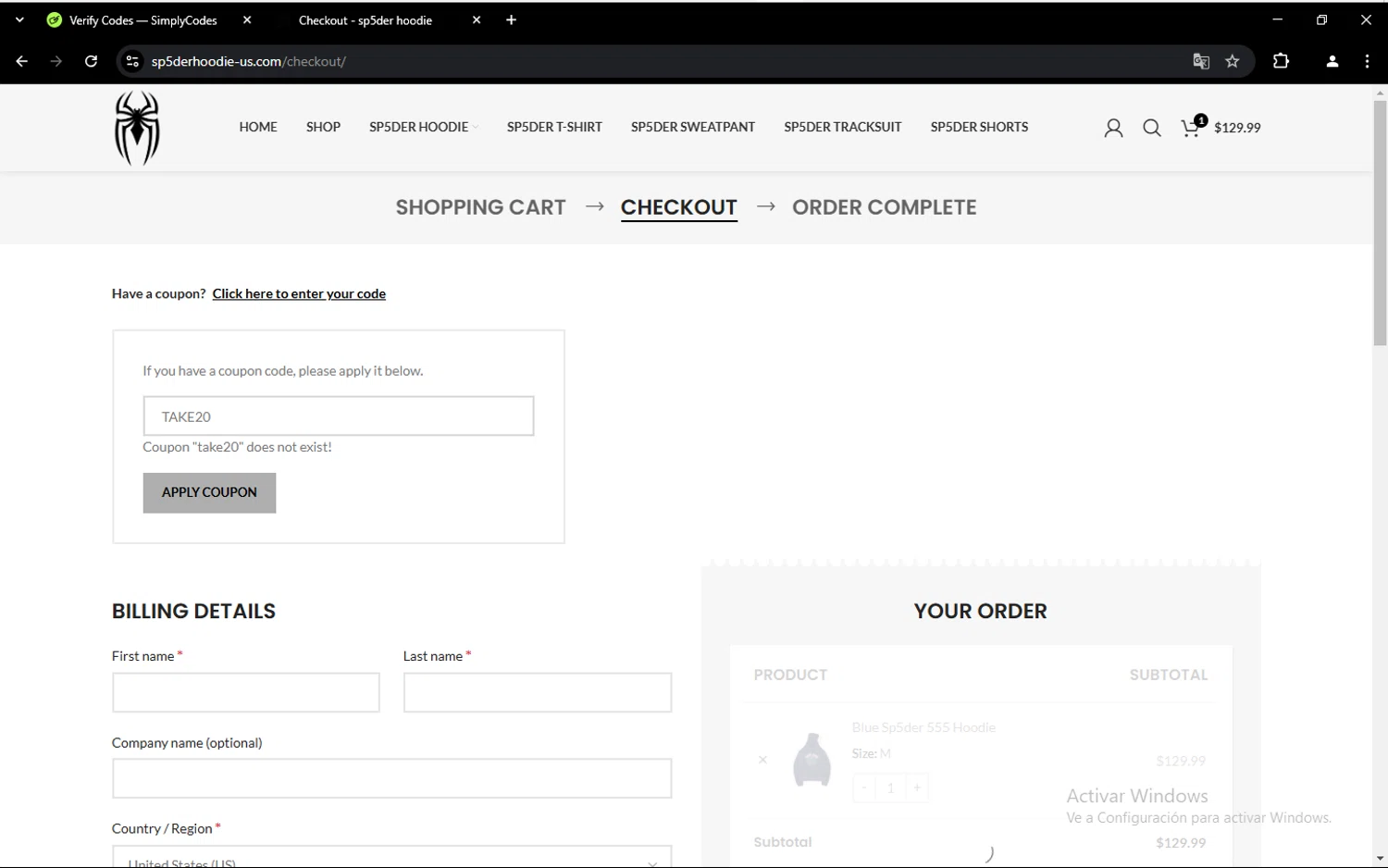Open the browser extensions puzzle icon
The height and width of the screenshot is (868, 1388).
[1281, 61]
